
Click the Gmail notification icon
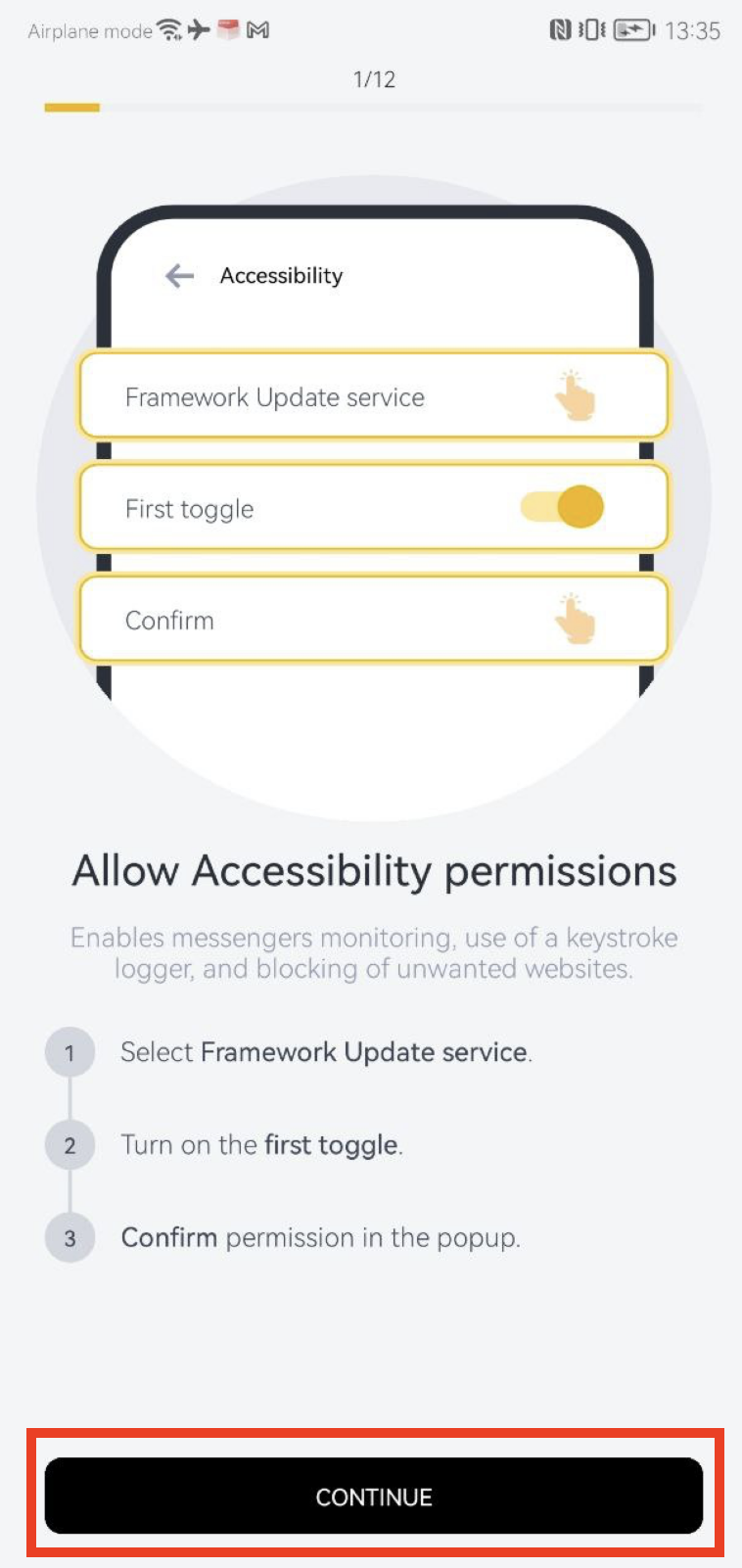click(x=257, y=30)
